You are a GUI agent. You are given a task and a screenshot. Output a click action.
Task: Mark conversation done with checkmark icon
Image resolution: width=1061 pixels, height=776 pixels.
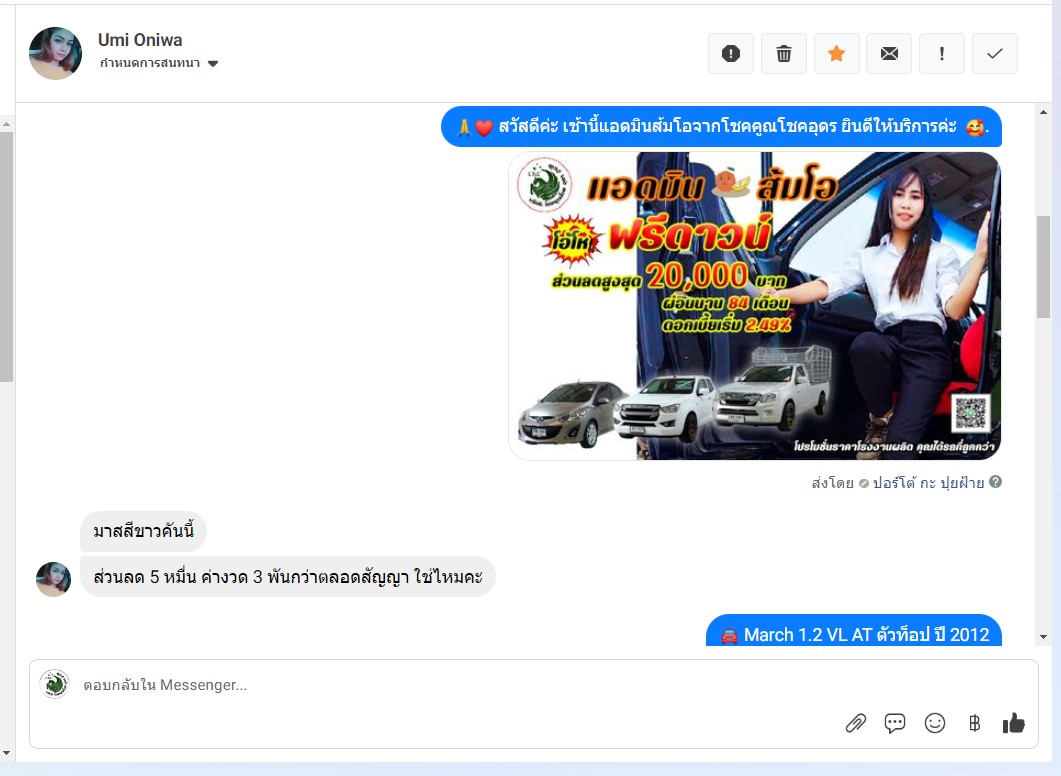point(995,53)
